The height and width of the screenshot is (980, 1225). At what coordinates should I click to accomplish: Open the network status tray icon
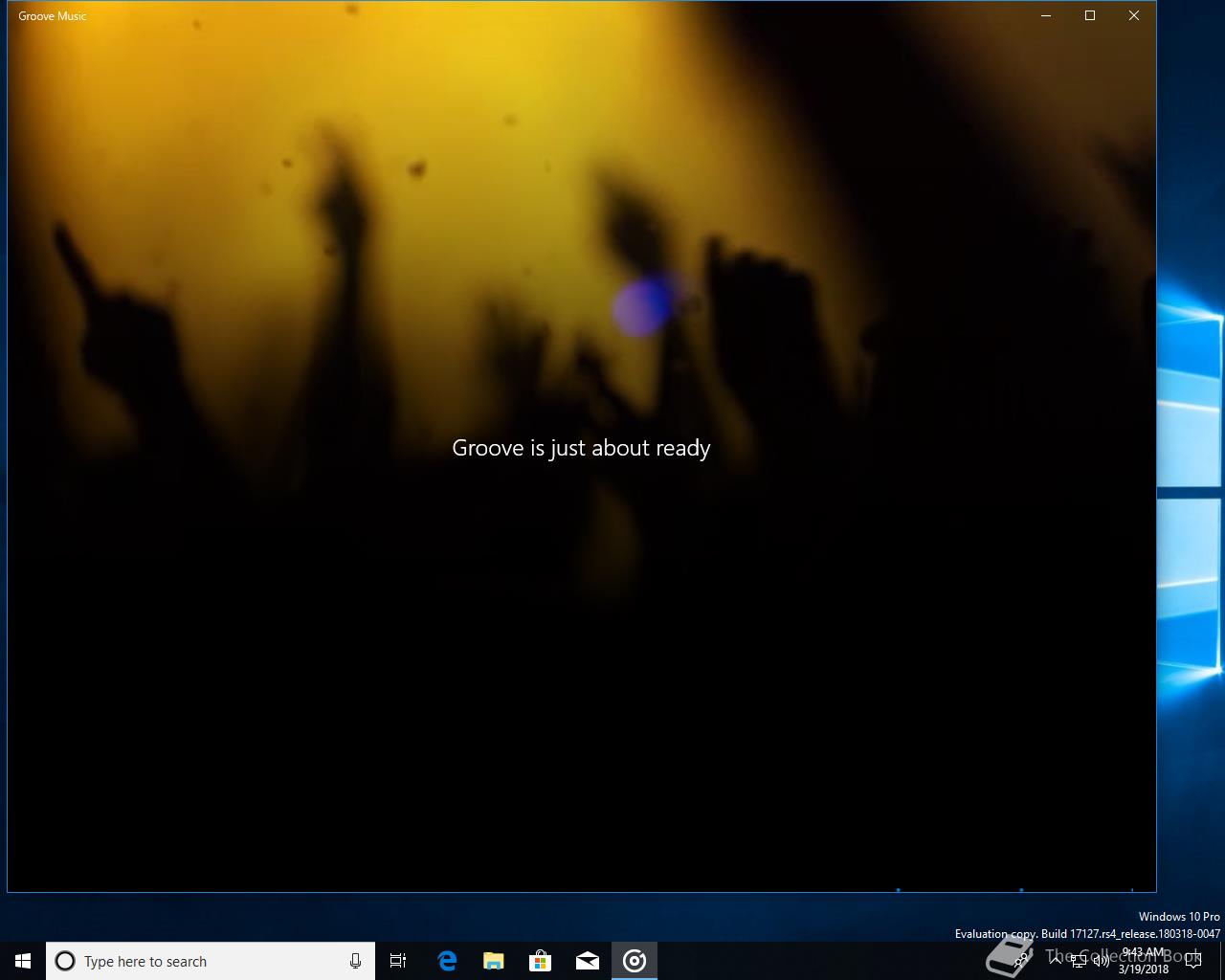point(1079,961)
